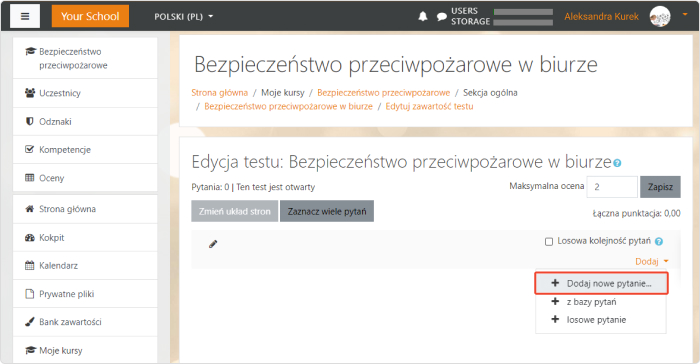Open Bank zawartości sidebar item
The width and height of the screenshot is (700, 364).
[x=85, y=322]
